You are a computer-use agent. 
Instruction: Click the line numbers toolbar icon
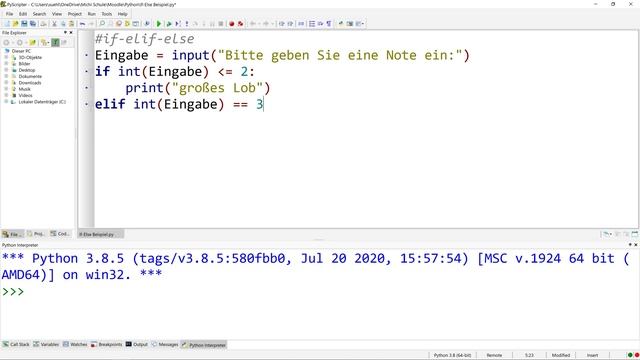pos(312,24)
